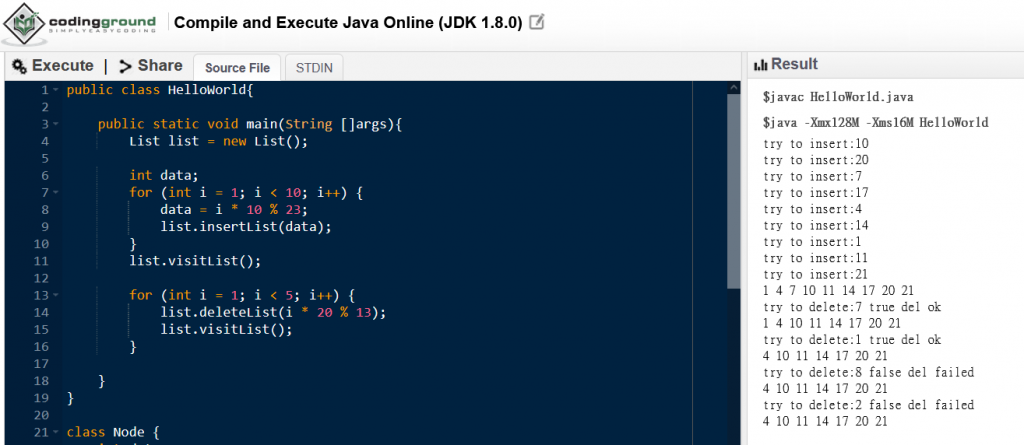Click 'list.visitList();' on line 11

coord(195,261)
